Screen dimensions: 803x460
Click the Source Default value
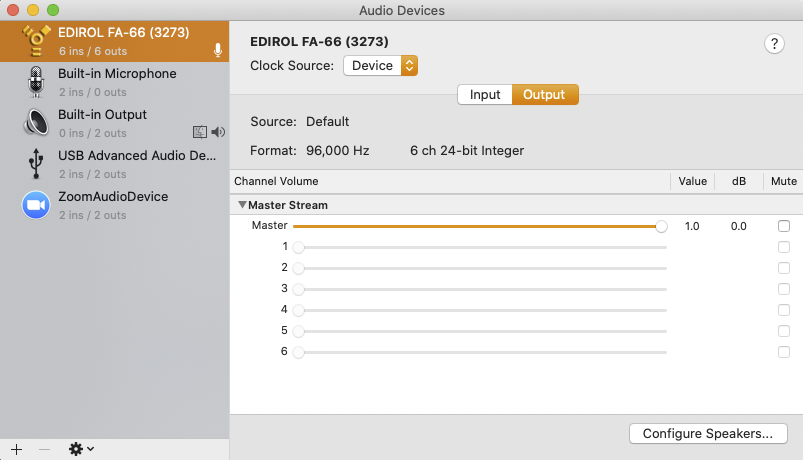tap(327, 121)
